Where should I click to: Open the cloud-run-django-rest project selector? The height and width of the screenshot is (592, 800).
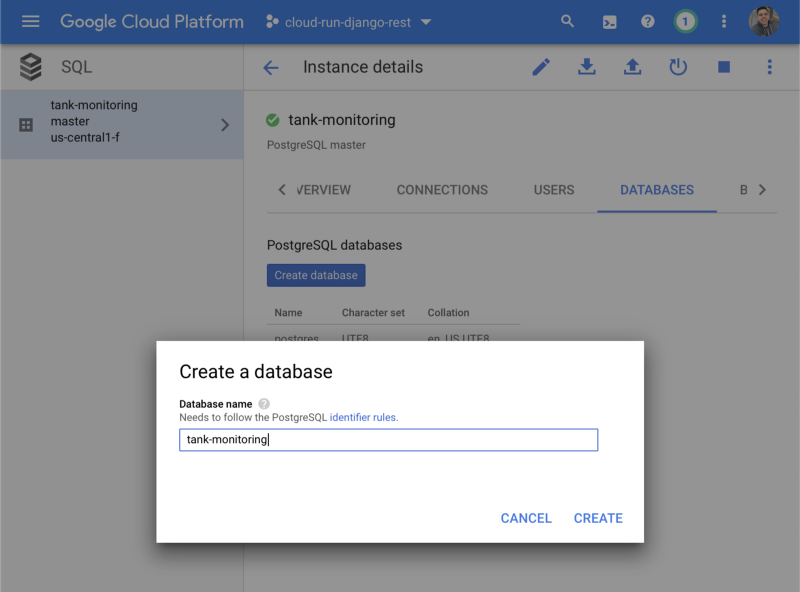348,22
